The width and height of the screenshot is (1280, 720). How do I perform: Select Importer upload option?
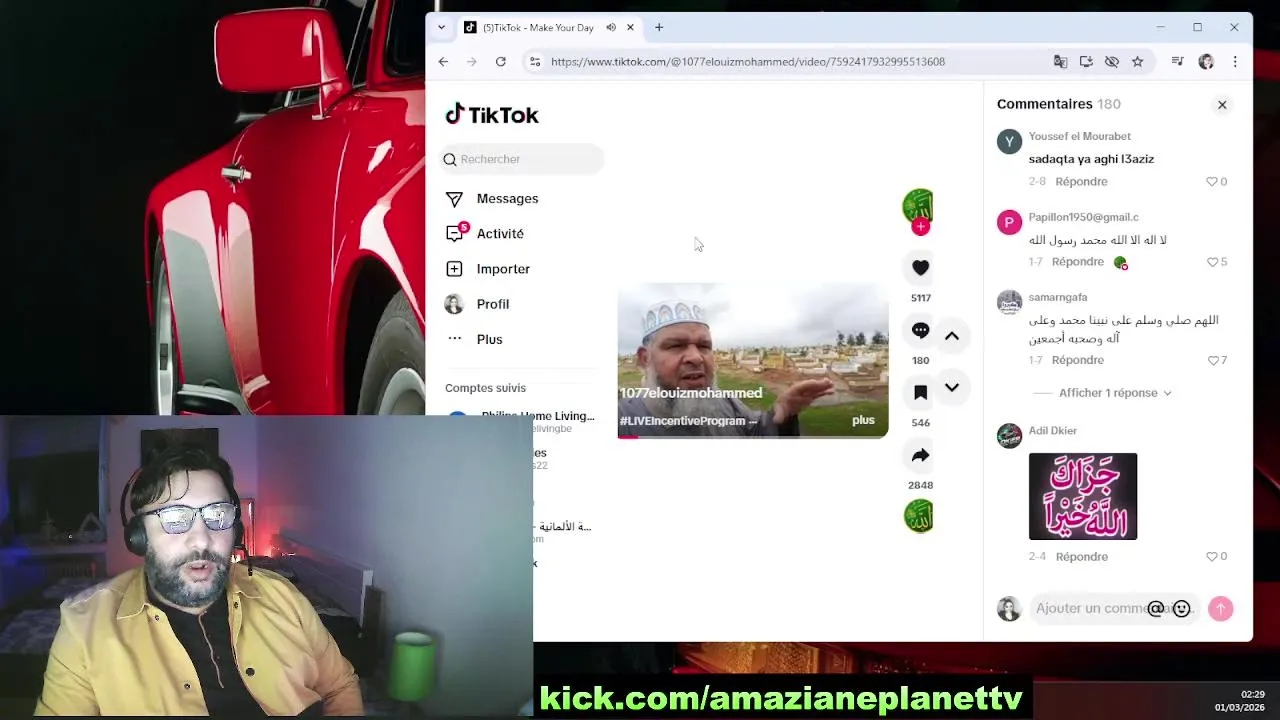[488, 269]
